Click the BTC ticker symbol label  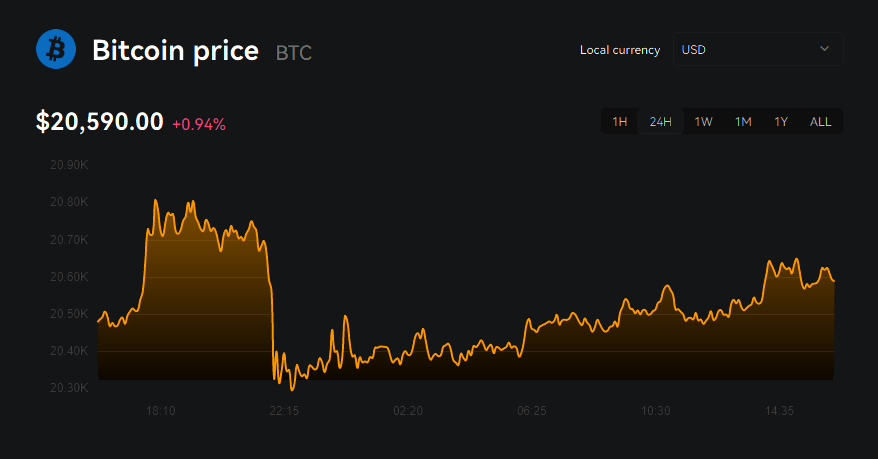tap(293, 52)
